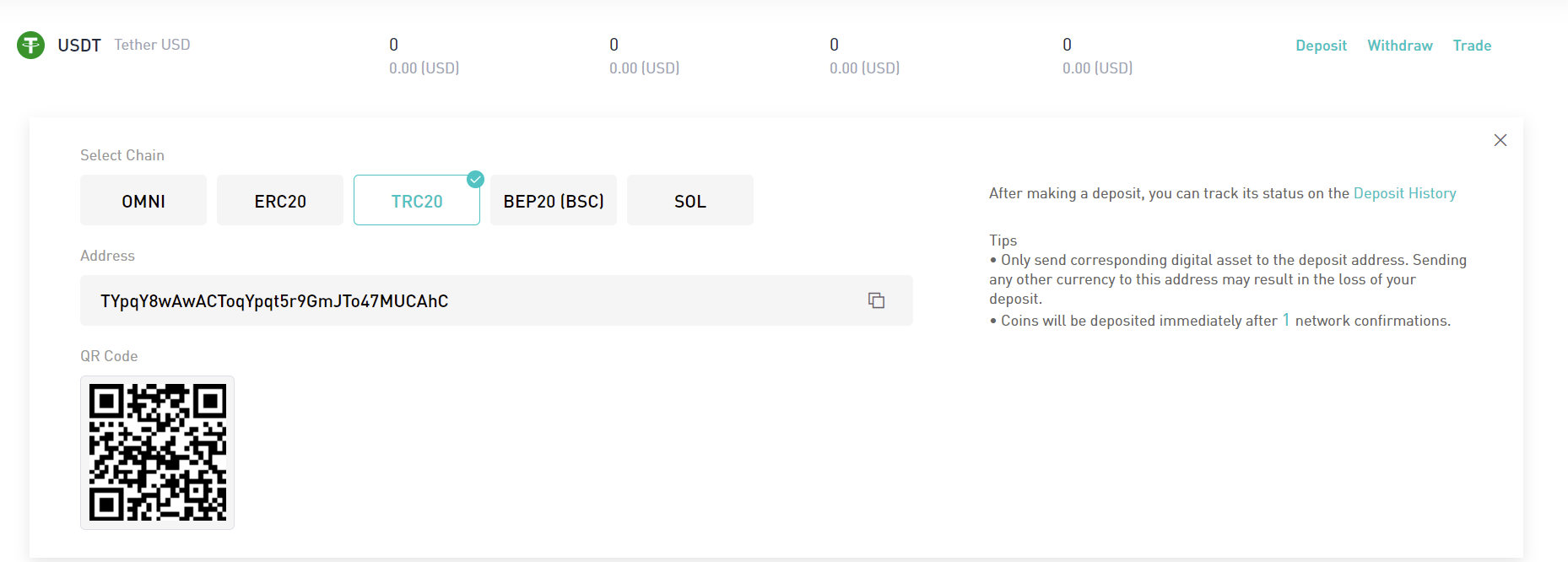The image size is (1568, 562).
Task: Click the green USDT Tether coin icon
Action: [31, 45]
